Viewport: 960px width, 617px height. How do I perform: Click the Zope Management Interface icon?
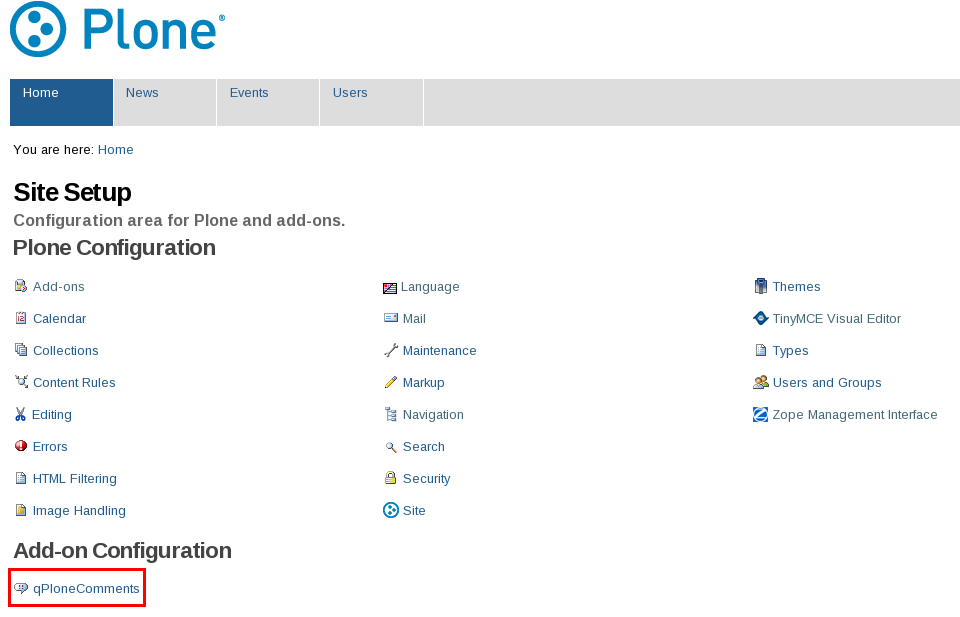(x=761, y=415)
